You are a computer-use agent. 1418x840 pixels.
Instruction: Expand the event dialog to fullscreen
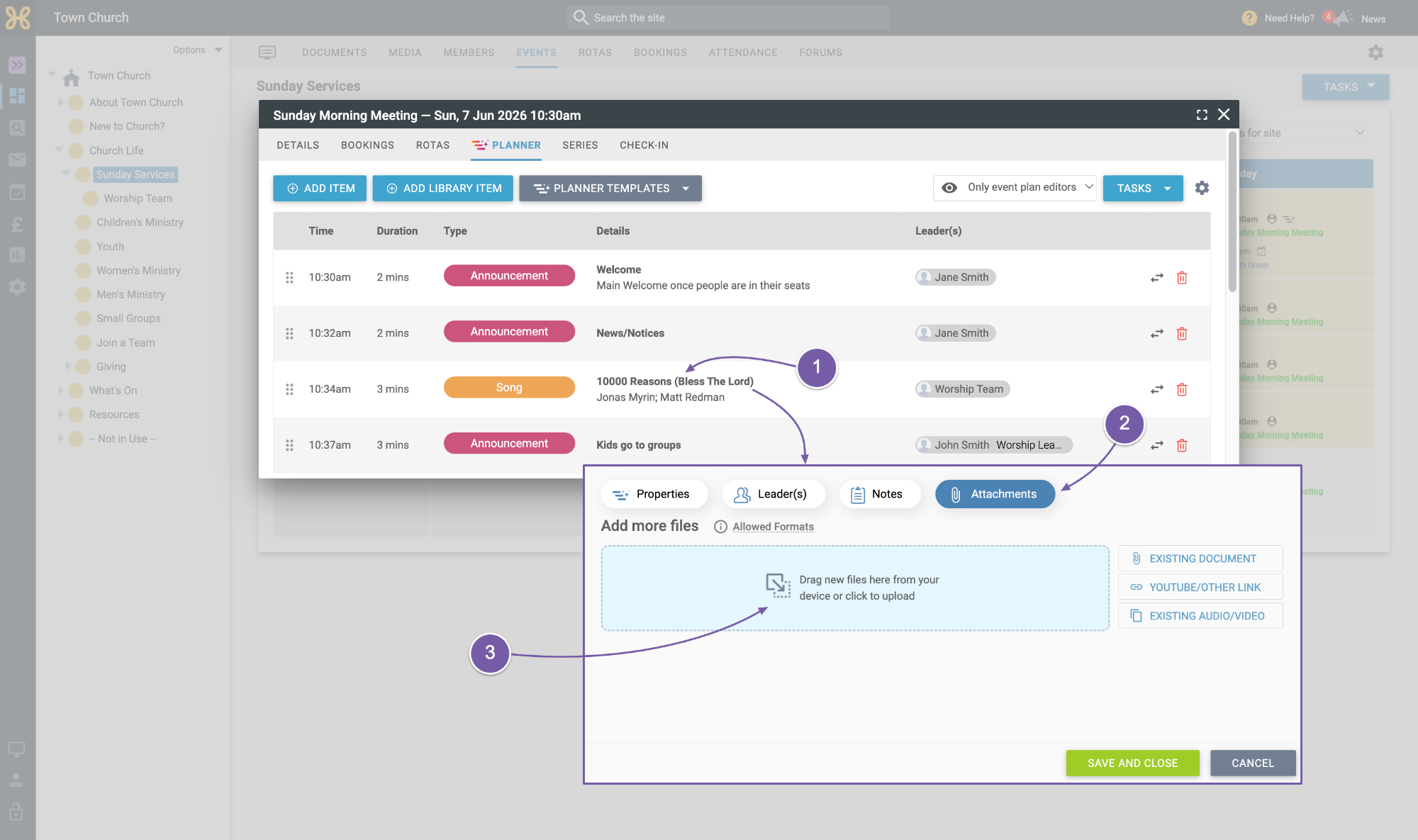1202,115
